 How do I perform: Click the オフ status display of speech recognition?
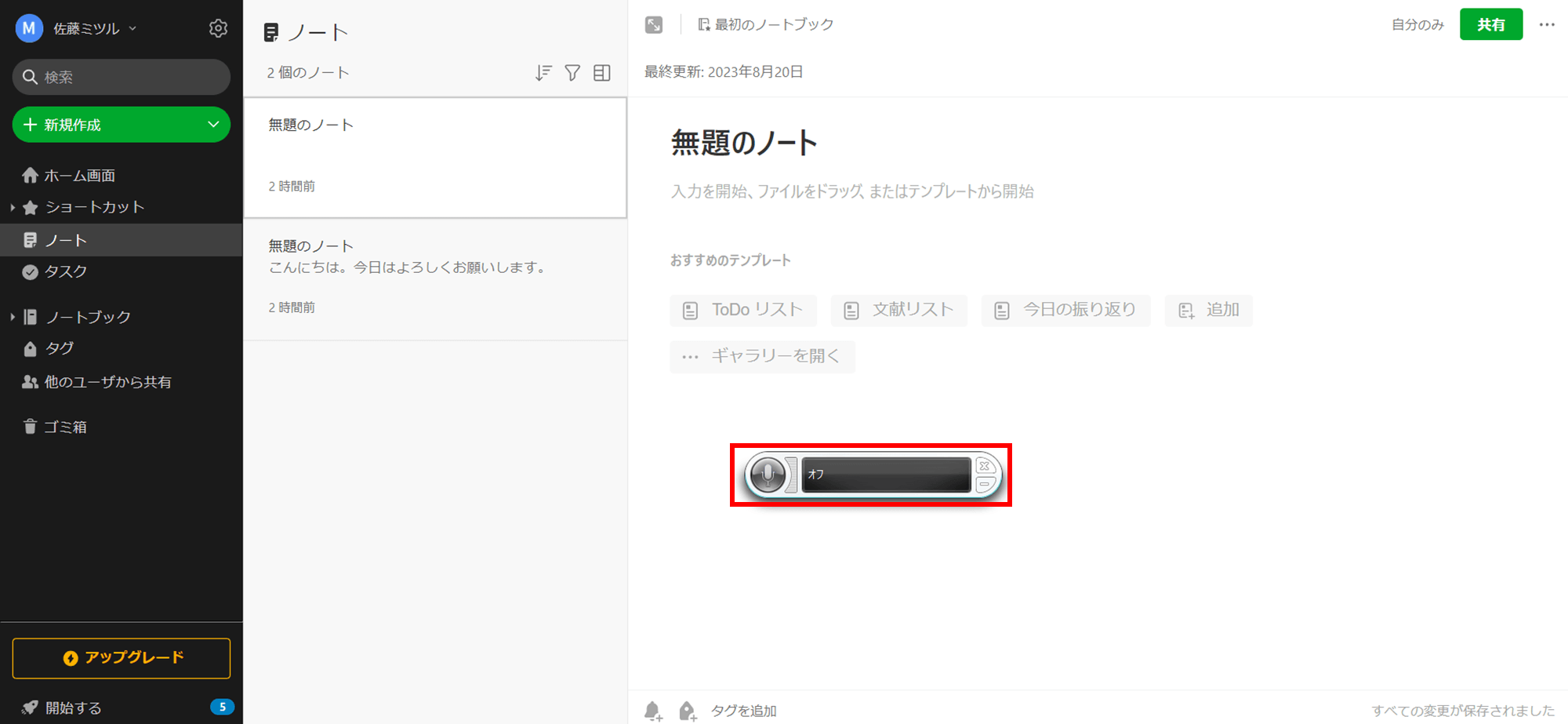(886, 475)
